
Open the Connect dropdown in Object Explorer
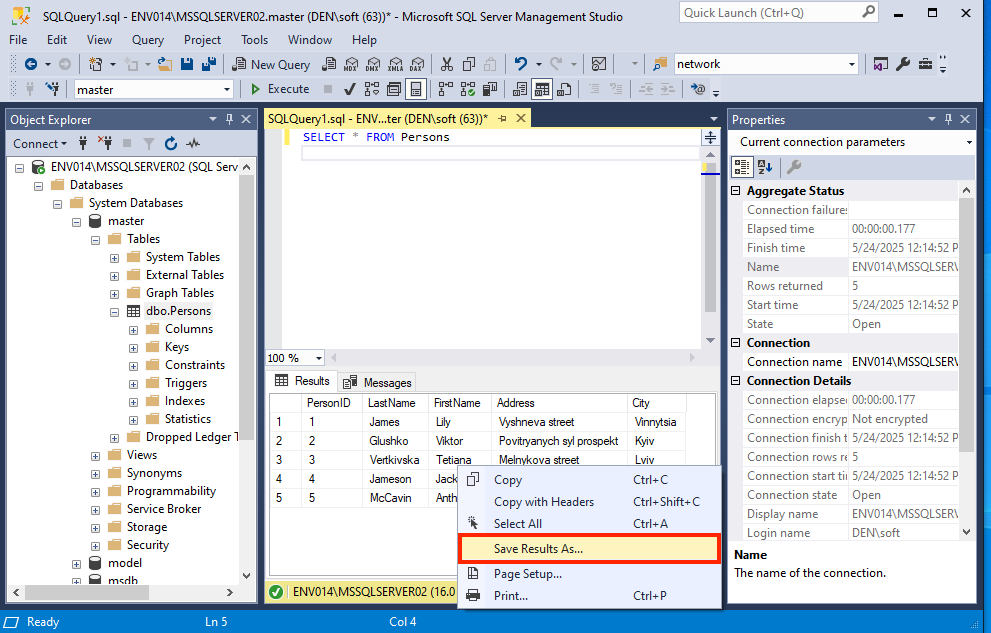[x=40, y=144]
